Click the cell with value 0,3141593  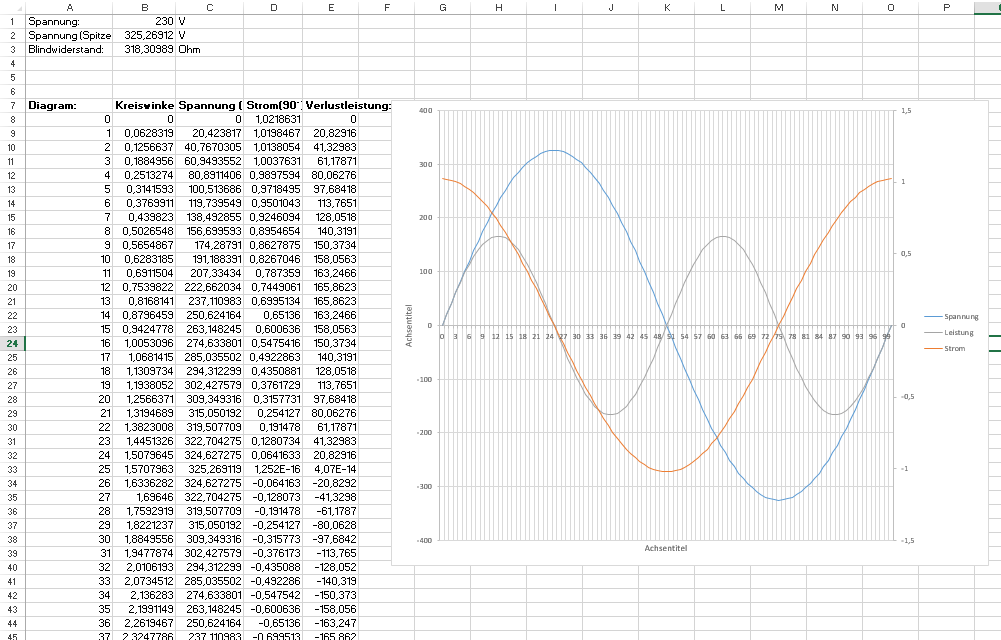coord(145,190)
